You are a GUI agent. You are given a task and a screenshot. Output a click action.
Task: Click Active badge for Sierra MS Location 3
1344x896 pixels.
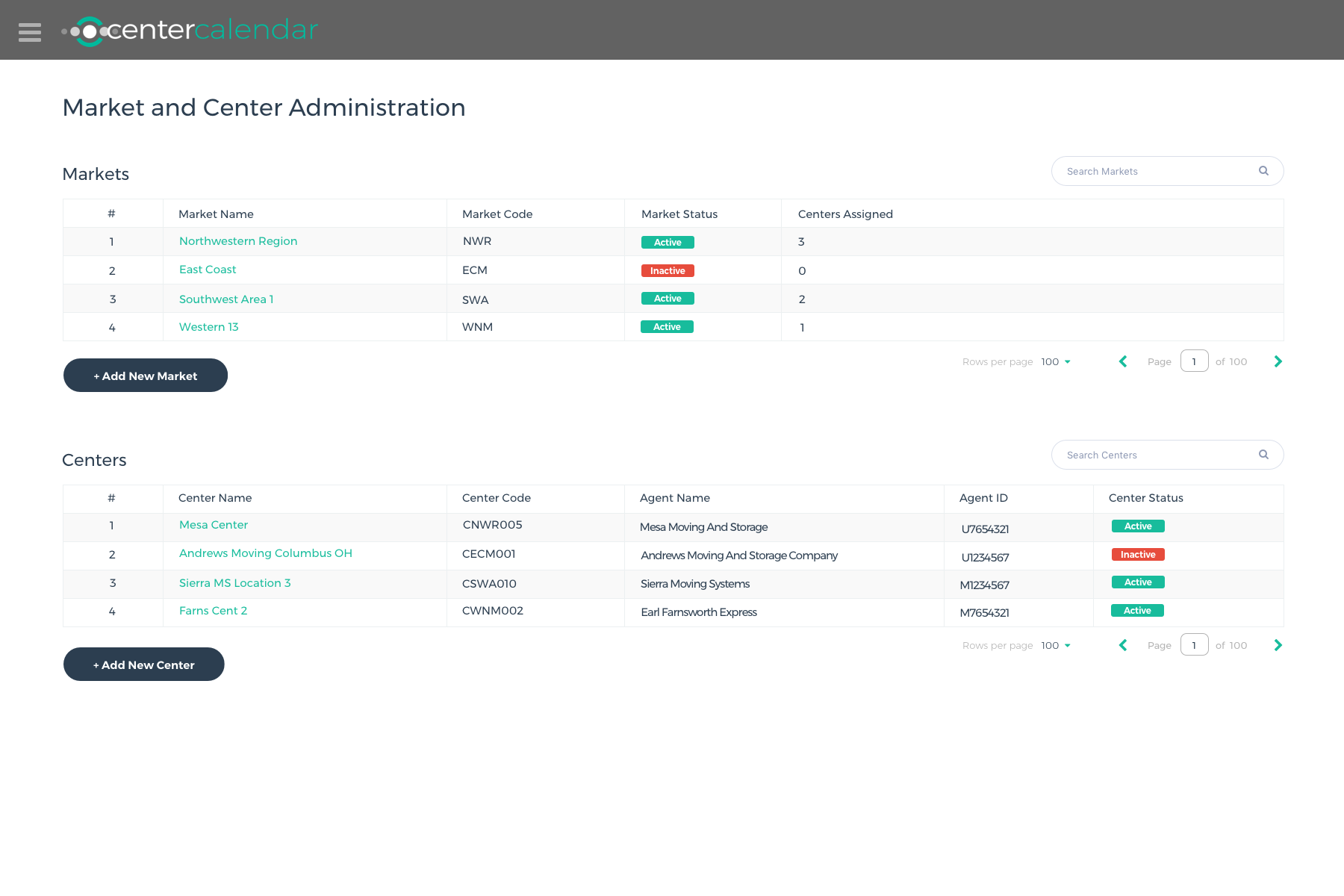pos(1138,582)
